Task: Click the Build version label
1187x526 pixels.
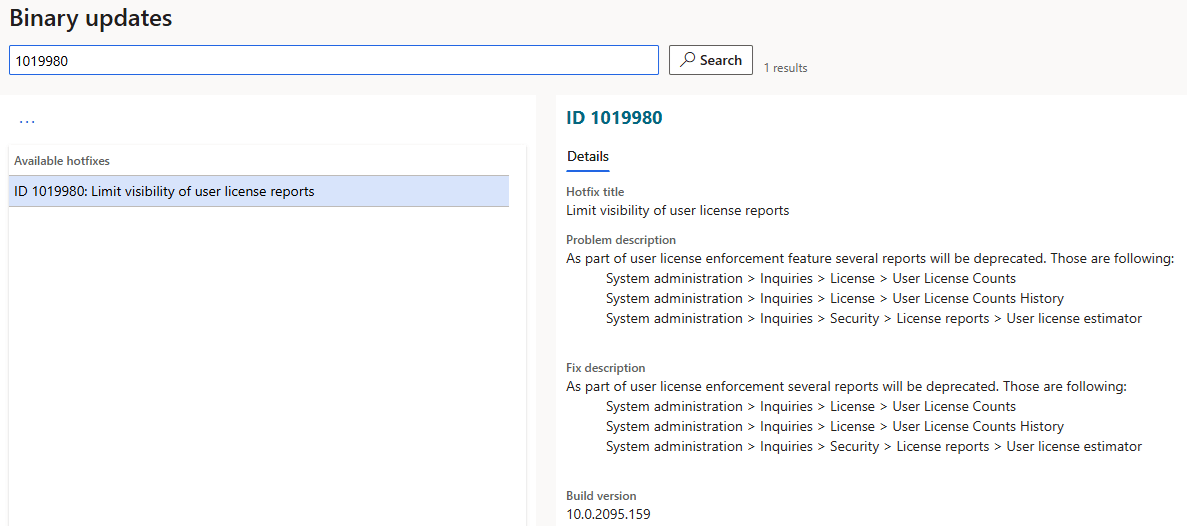Action: [601, 496]
